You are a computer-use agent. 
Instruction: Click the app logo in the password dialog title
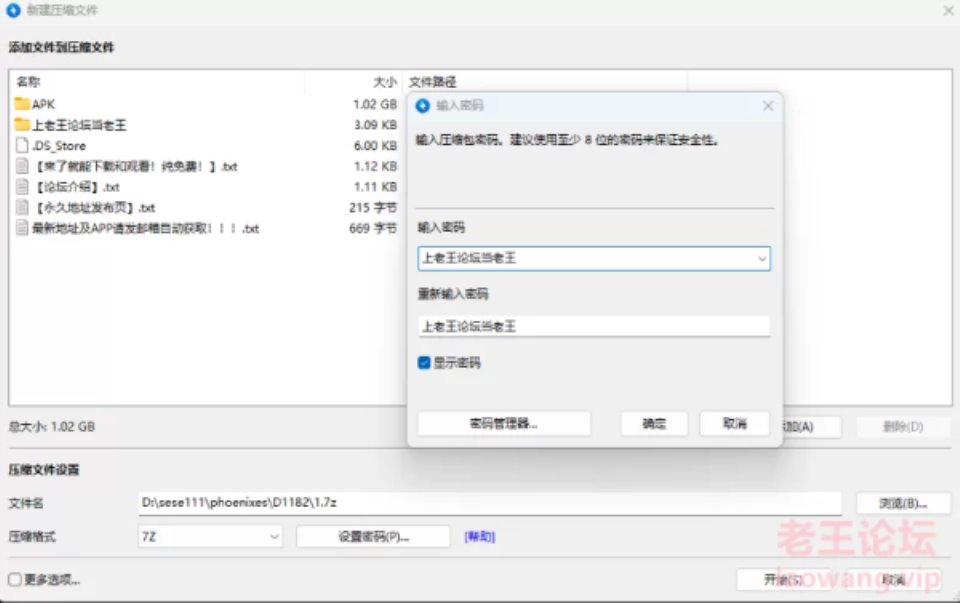(x=422, y=105)
